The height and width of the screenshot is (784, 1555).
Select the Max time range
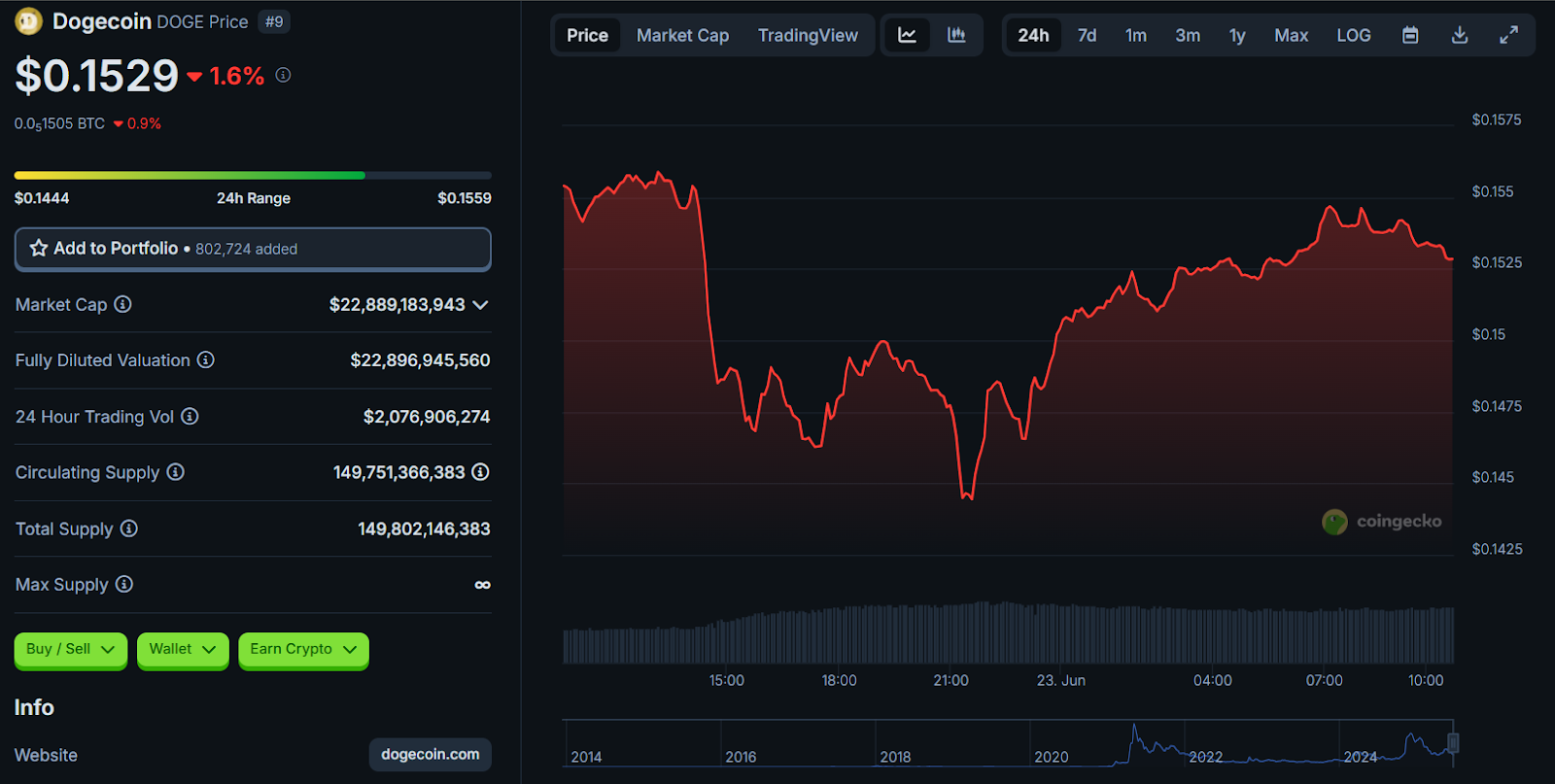pyautogui.click(x=1291, y=35)
